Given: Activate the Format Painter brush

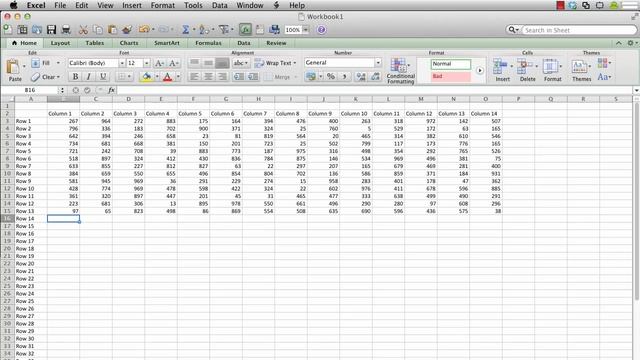Looking at the screenshot, I should pos(127,29).
